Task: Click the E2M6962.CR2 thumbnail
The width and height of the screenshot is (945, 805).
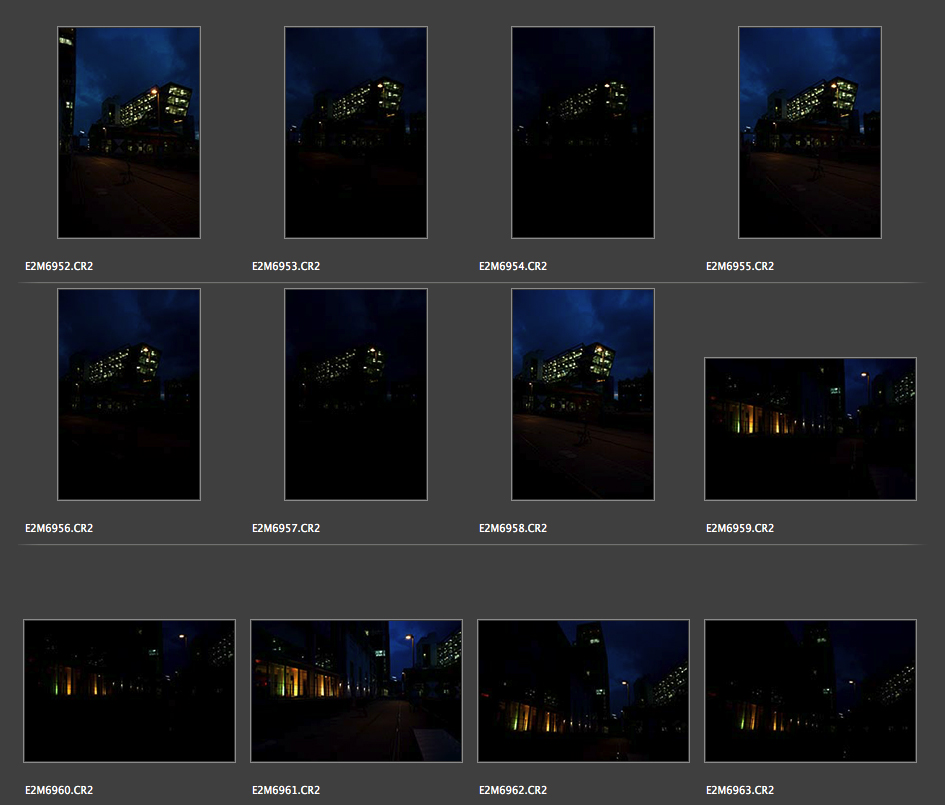Action: (x=583, y=690)
